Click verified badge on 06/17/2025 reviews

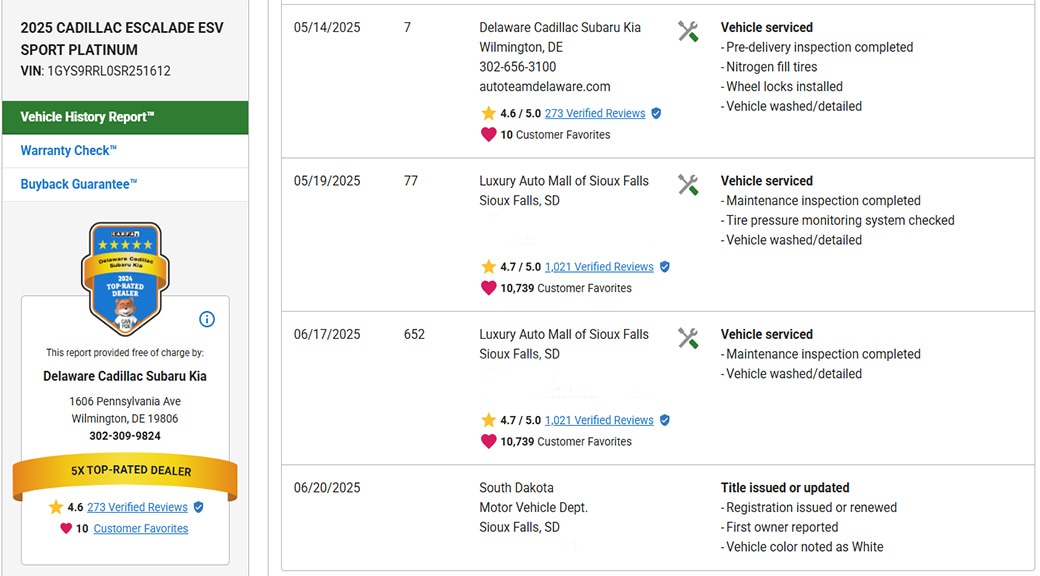click(665, 421)
